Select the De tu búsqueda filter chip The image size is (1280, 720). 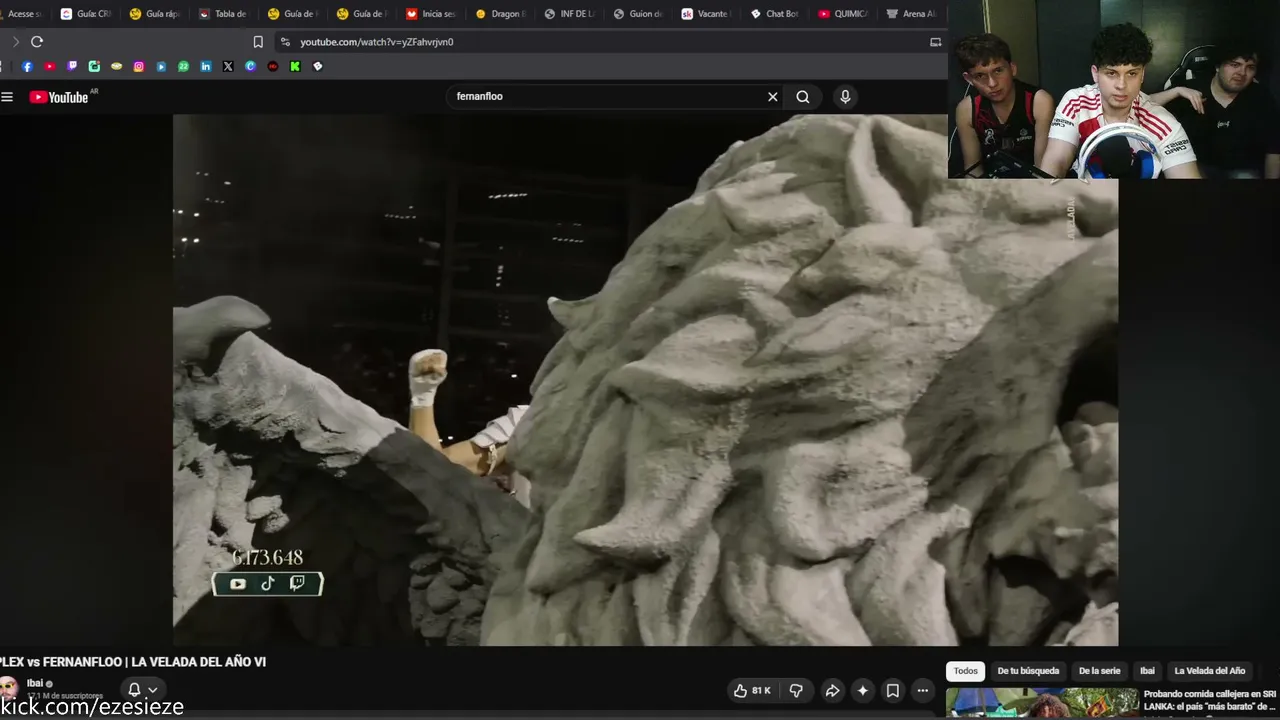(x=1028, y=671)
